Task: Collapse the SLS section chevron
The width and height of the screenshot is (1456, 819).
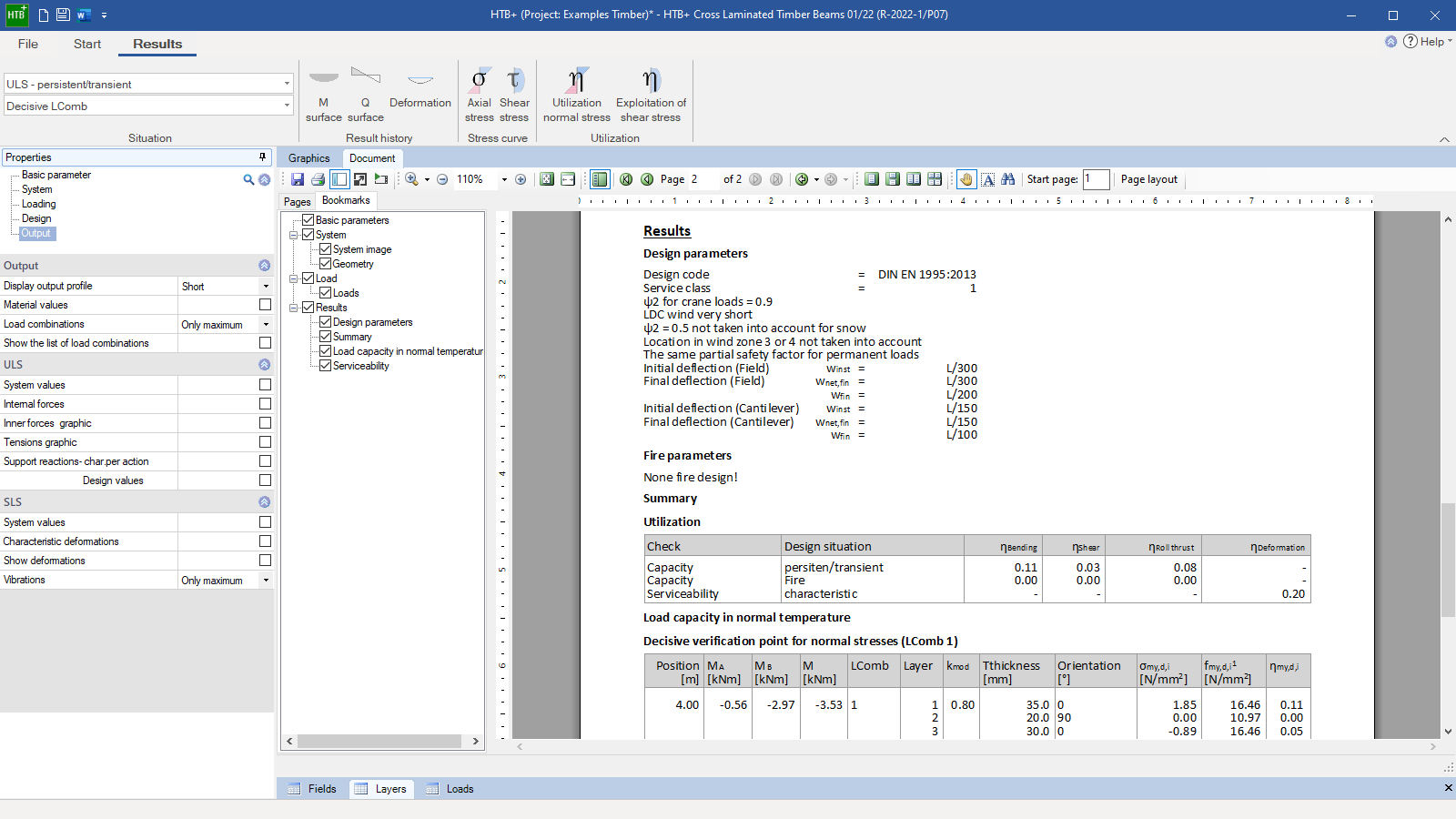Action: [x=264, y=502]
